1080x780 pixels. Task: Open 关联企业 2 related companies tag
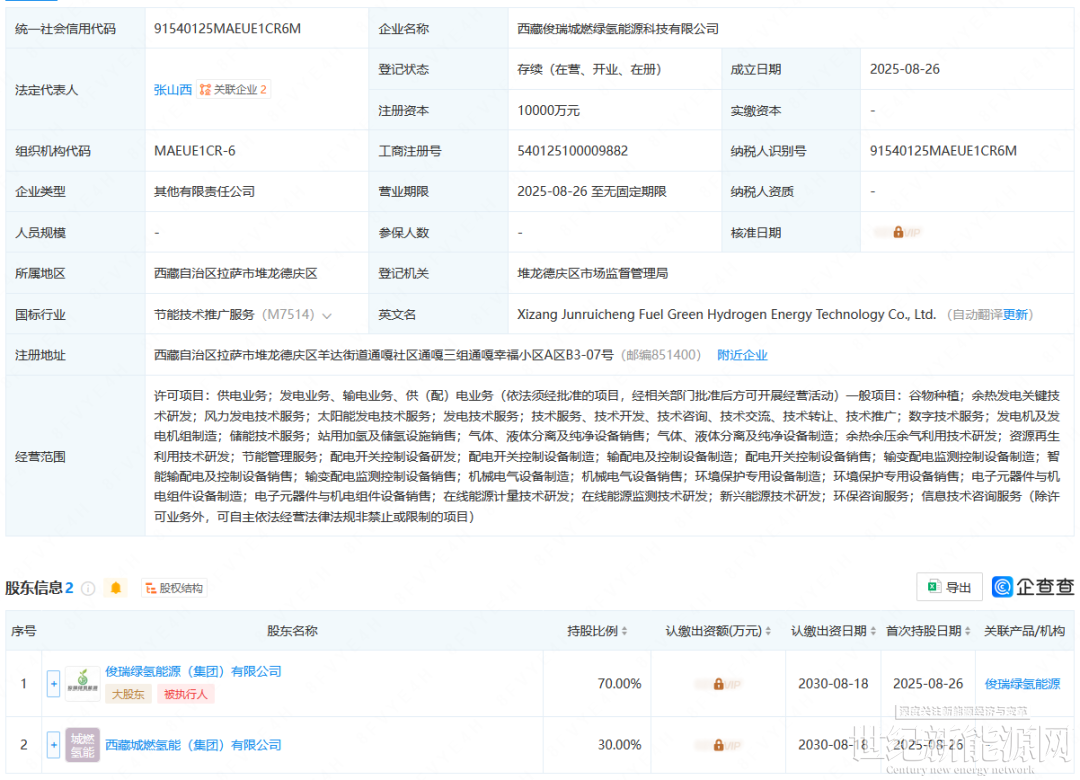point(234,90)
